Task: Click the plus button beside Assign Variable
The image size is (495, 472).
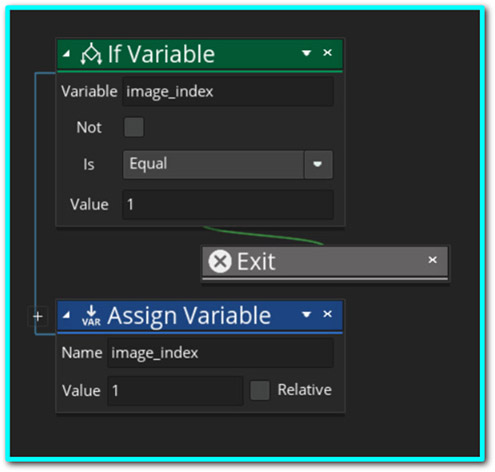Action: pos(38,316)
